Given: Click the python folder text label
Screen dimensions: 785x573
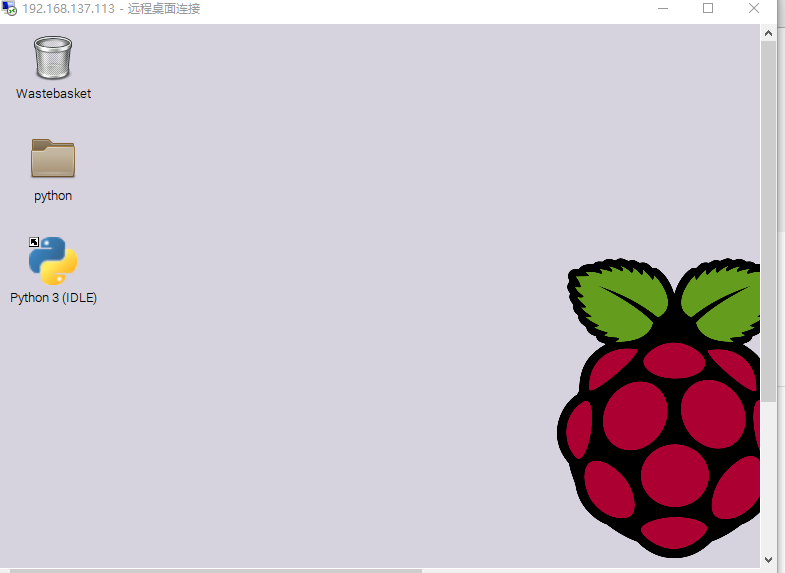Looking at the screenshot, I should click(53, 196).
